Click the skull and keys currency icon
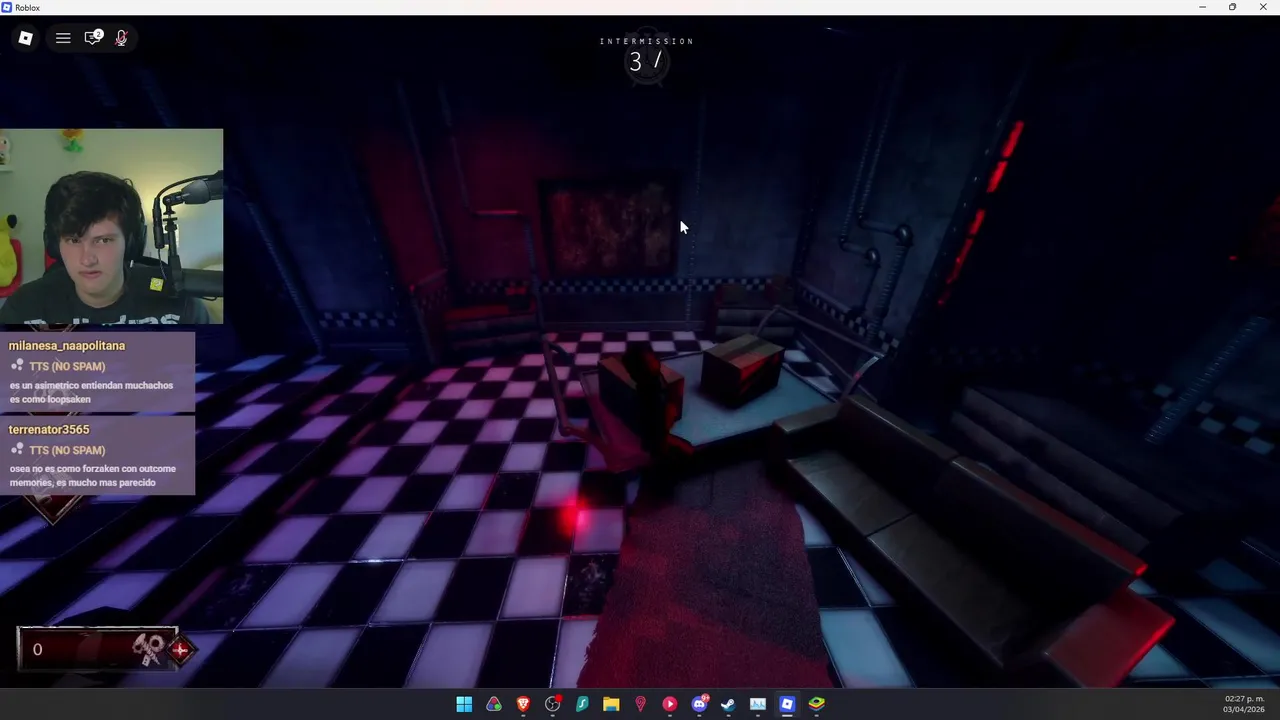This screenshot has height=720, width=1280. 149,649
